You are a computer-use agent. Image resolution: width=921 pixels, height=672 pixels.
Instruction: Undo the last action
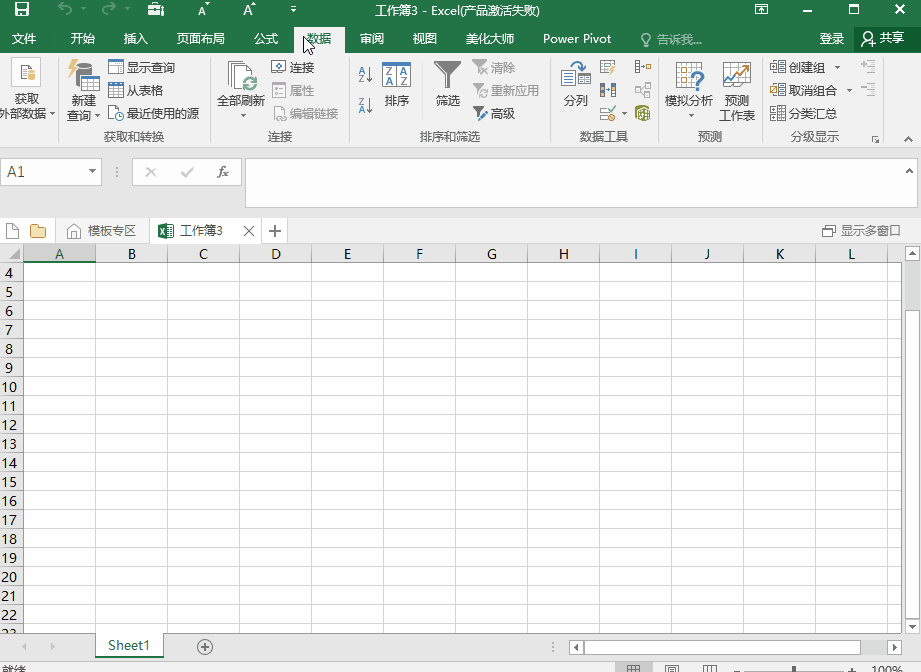65,9
